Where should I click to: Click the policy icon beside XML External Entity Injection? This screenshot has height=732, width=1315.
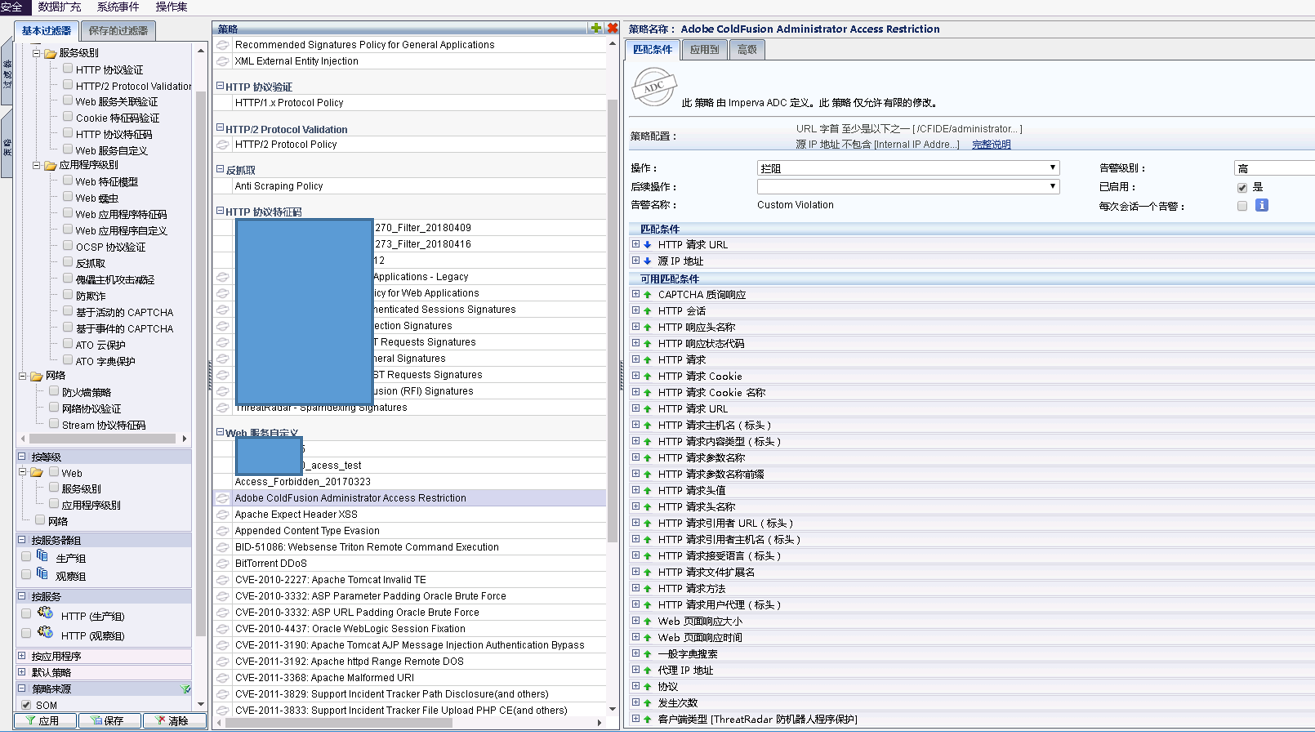click(223, 61)
